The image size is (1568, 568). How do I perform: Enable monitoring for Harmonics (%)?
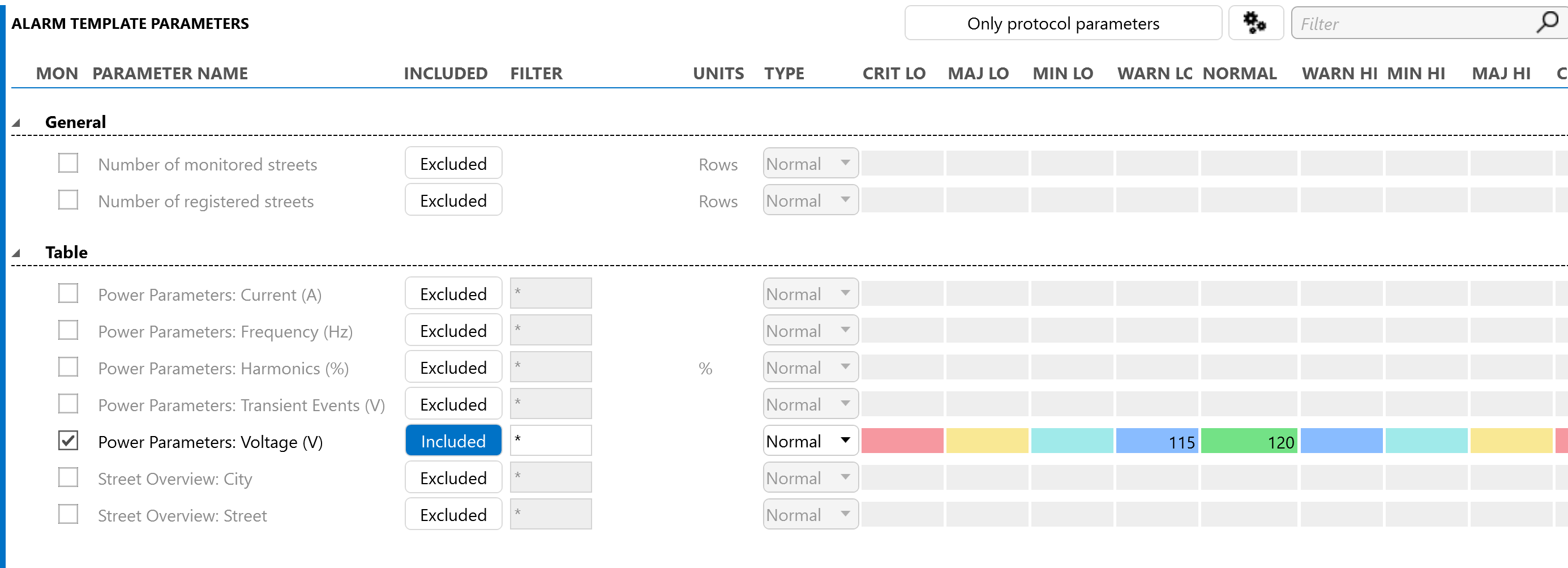pyautogui.click(x=68, y=367)
